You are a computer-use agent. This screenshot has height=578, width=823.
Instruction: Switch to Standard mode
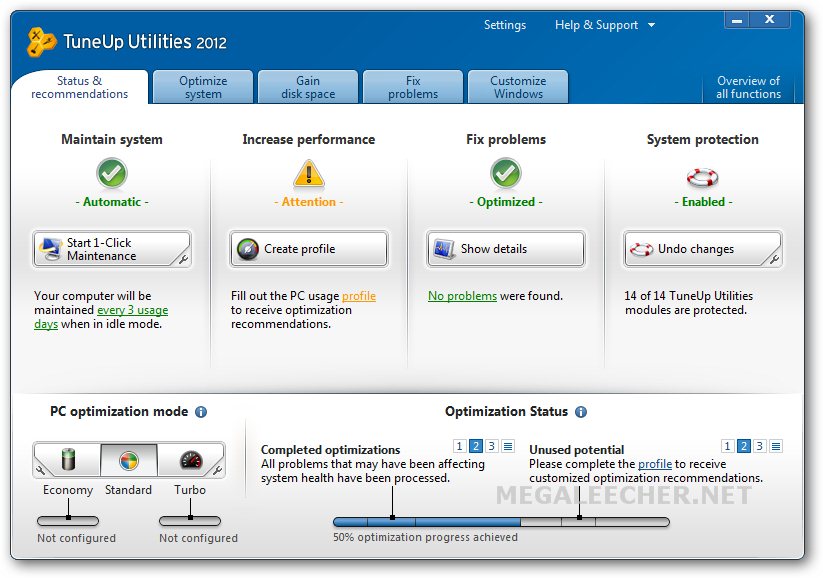tap(129, 460)
